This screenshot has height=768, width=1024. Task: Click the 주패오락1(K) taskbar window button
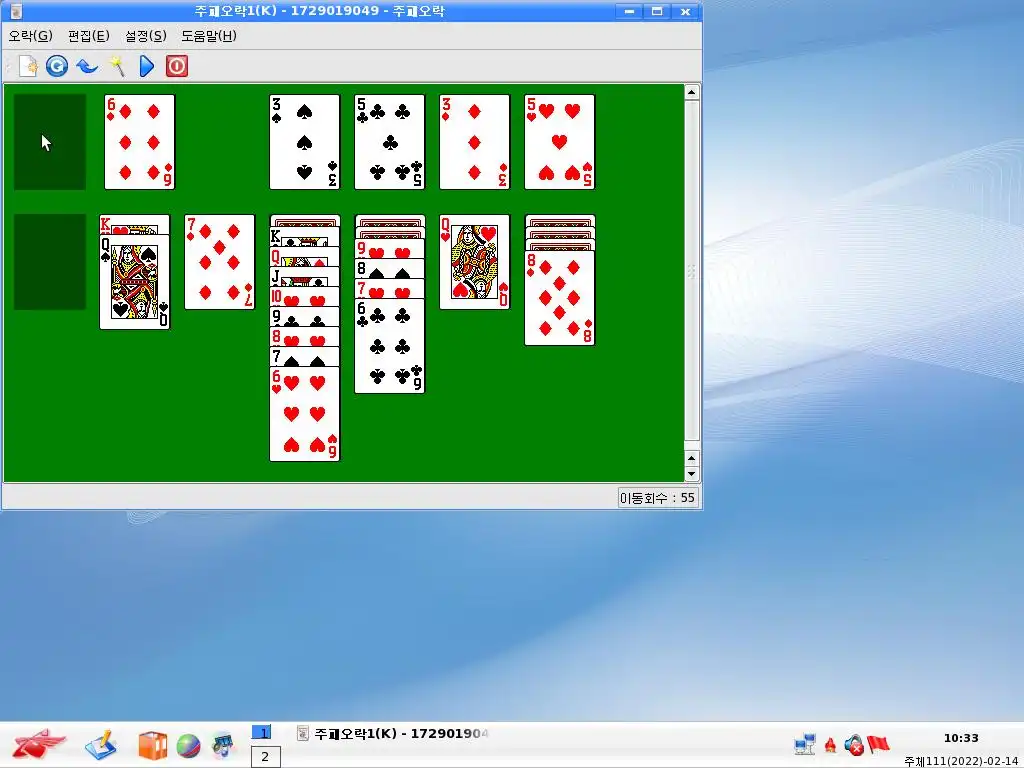click(x=392, y=733)
